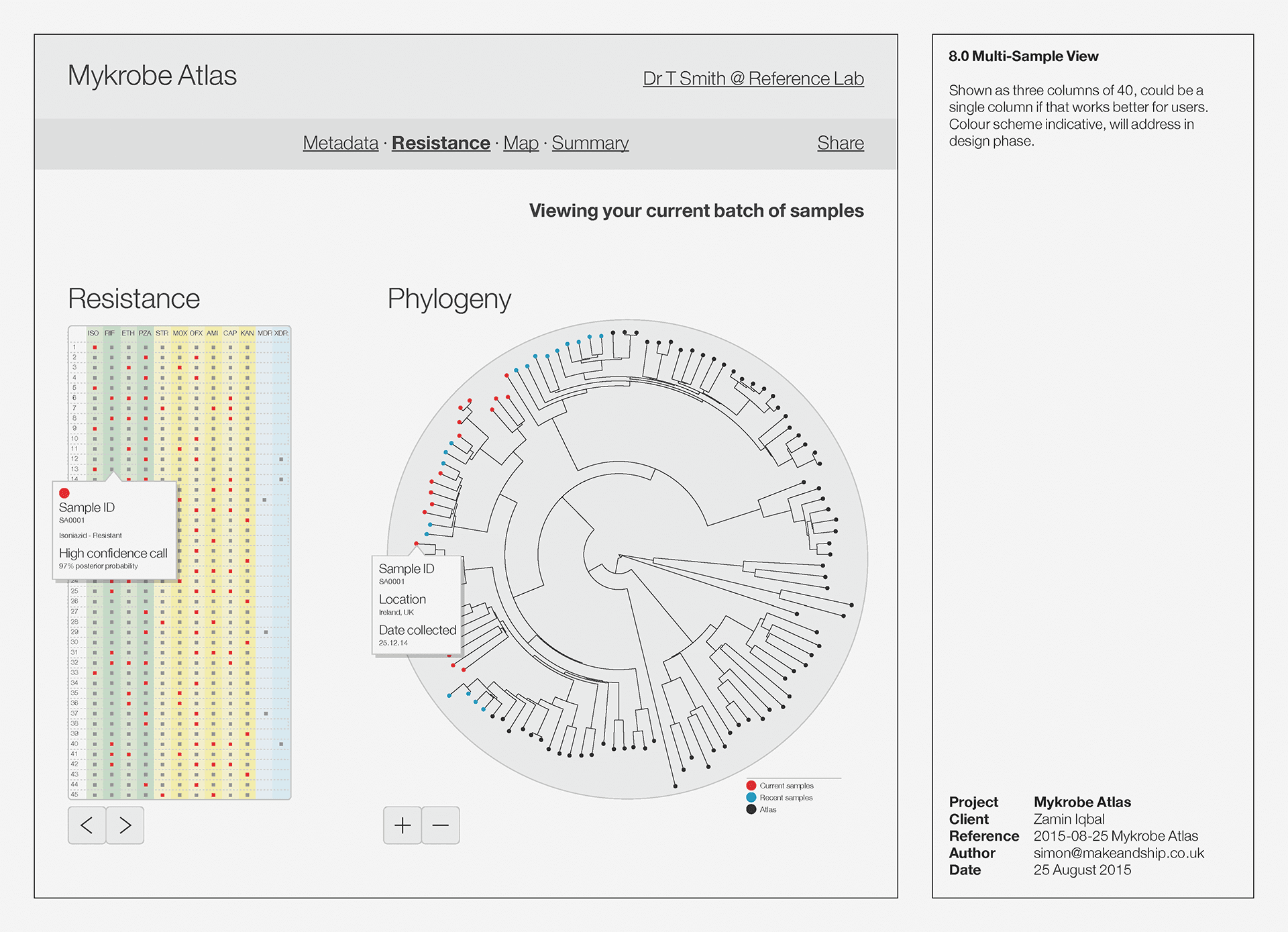Click '8.0 Multi-Sample View' title in notes panel
Screen dimensions: 1288x932
click(1024, 56)
